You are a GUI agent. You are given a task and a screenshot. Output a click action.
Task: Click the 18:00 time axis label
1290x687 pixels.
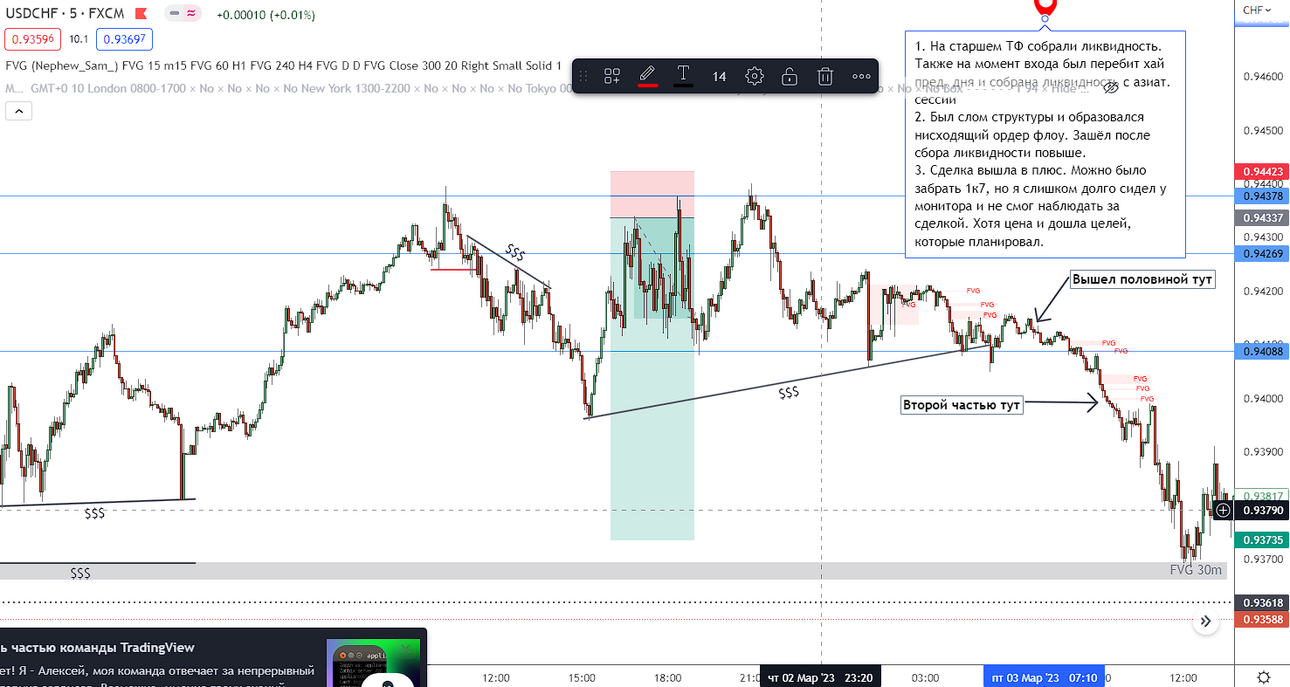coord(667,677)
